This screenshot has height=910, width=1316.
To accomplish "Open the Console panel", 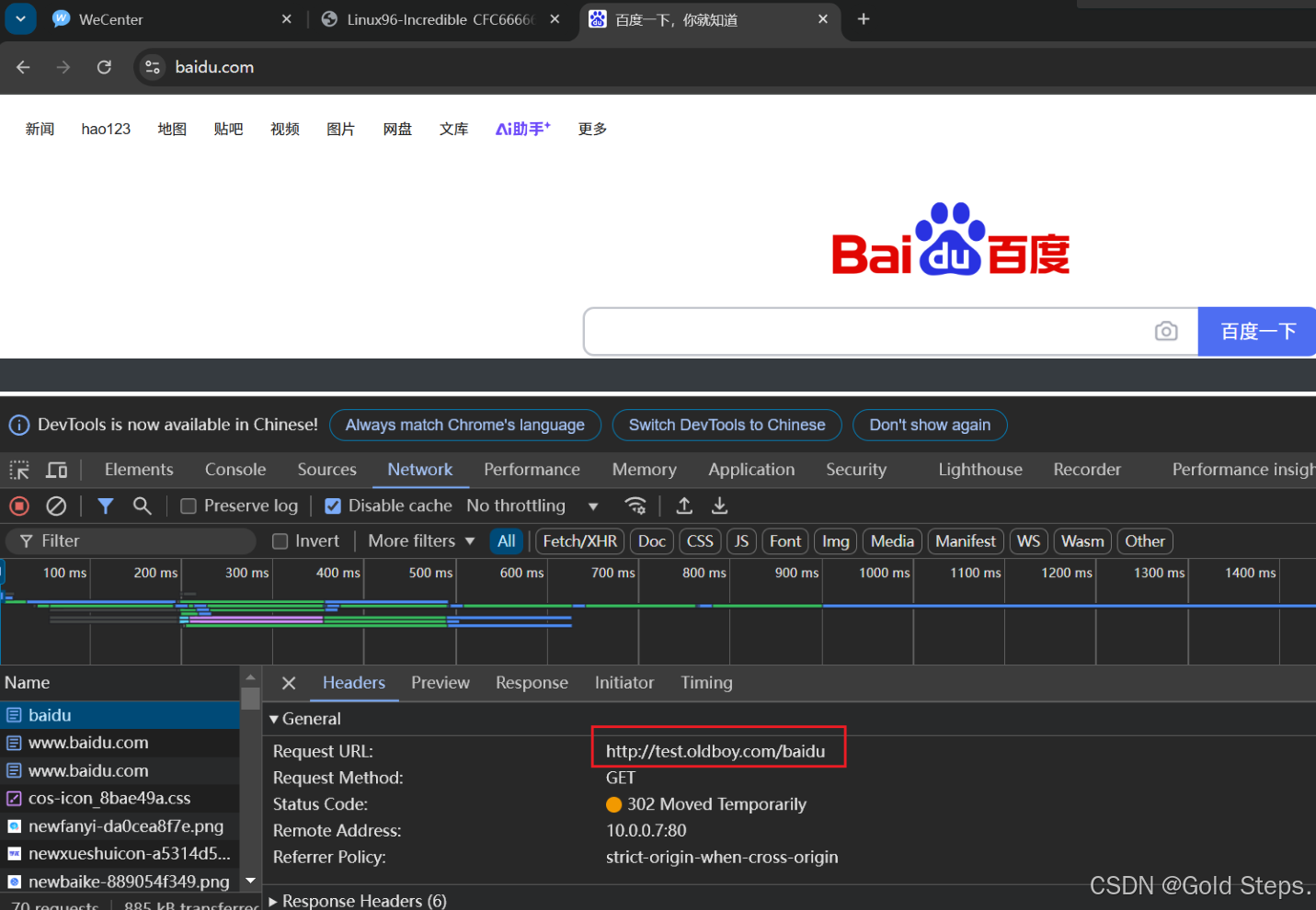I will 235,470.
